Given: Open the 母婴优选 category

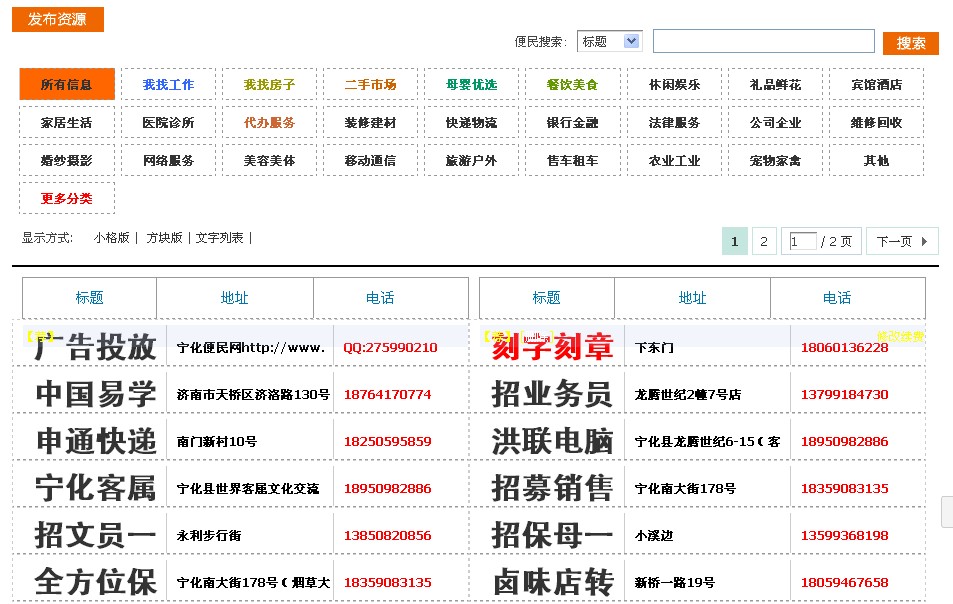Looking at the screenshot, I should pos(471,84).
